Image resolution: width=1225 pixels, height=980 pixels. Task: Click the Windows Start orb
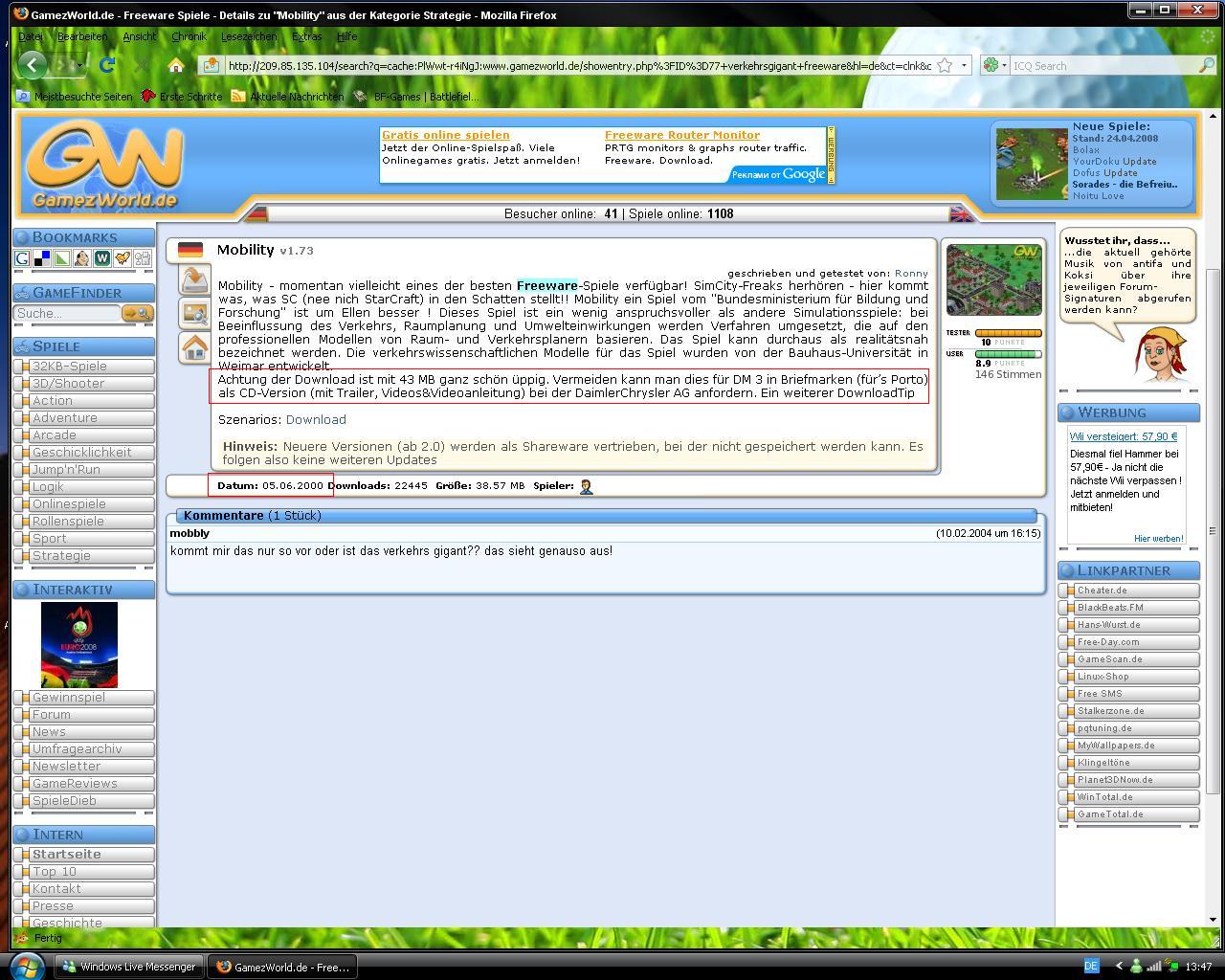tap(25, 966)
